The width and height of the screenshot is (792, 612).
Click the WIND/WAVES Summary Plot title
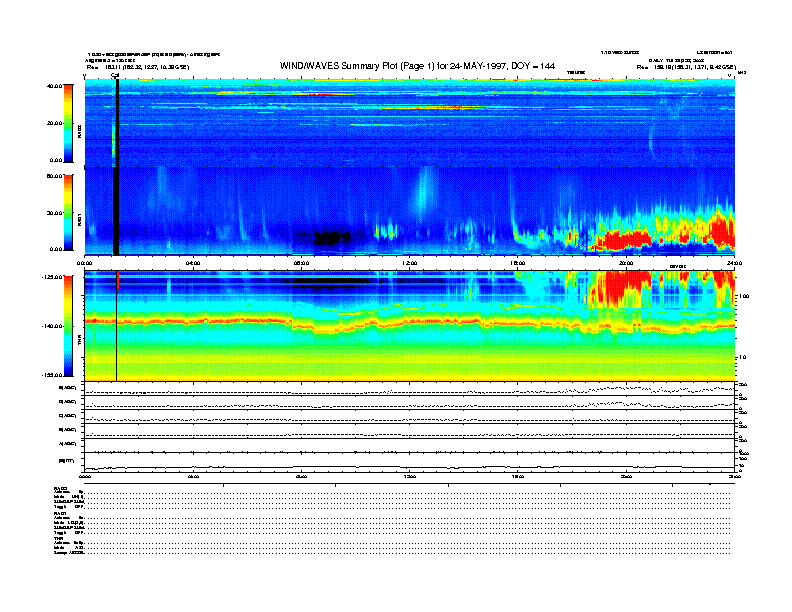tap(417, 66)
